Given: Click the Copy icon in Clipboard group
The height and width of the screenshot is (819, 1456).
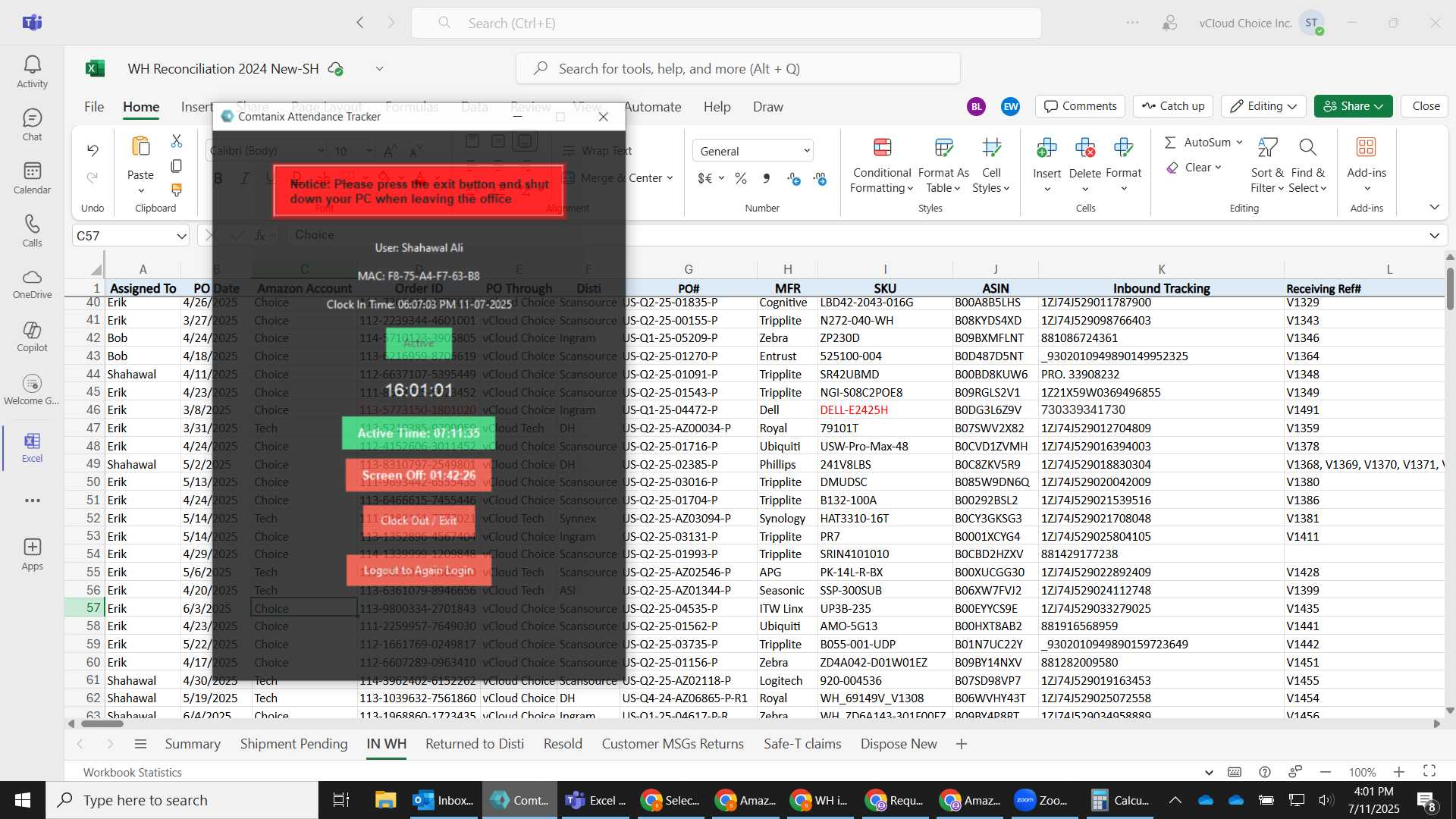Looking at the screenshot, I should 177,165.
